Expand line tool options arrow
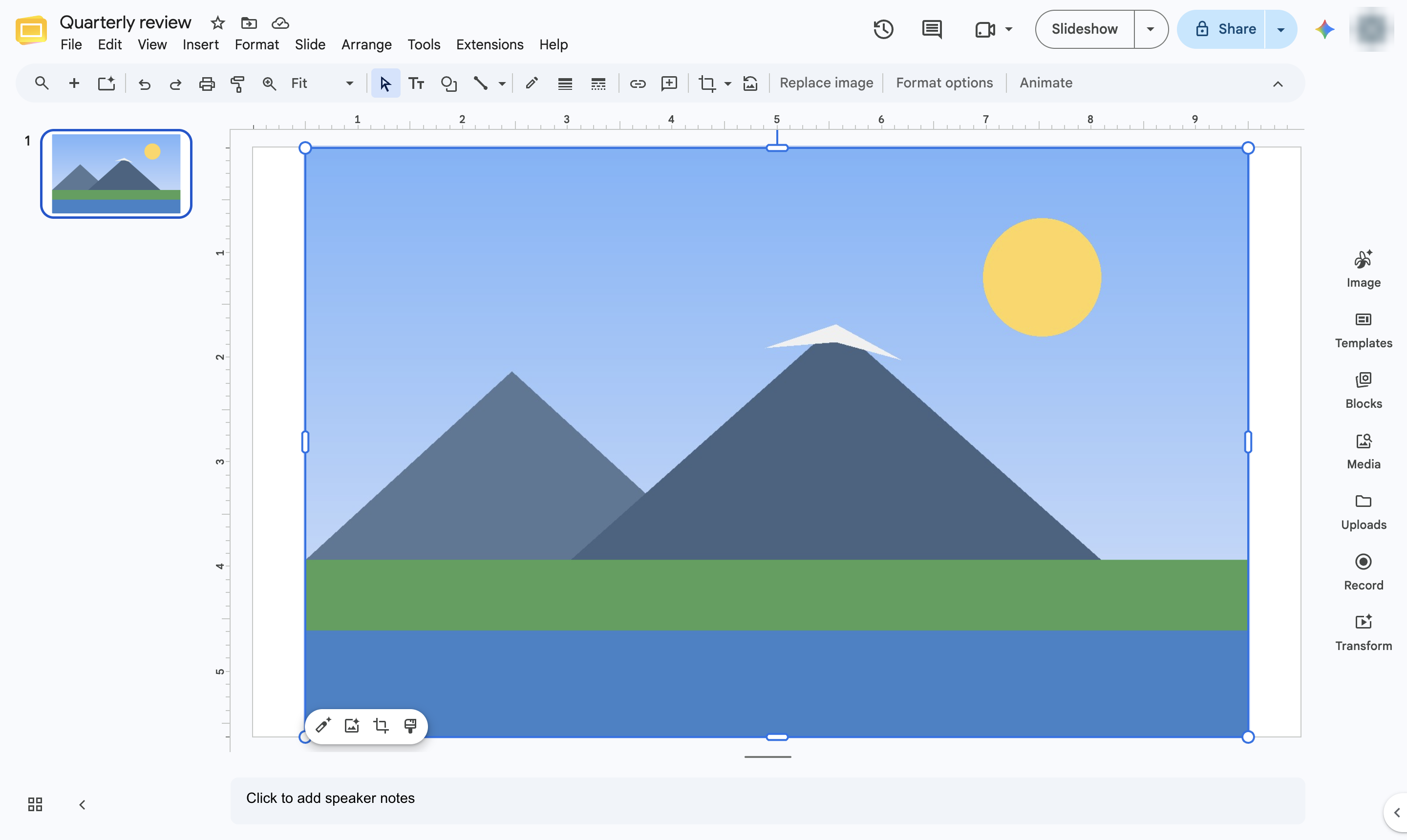 tap(502, 84)
